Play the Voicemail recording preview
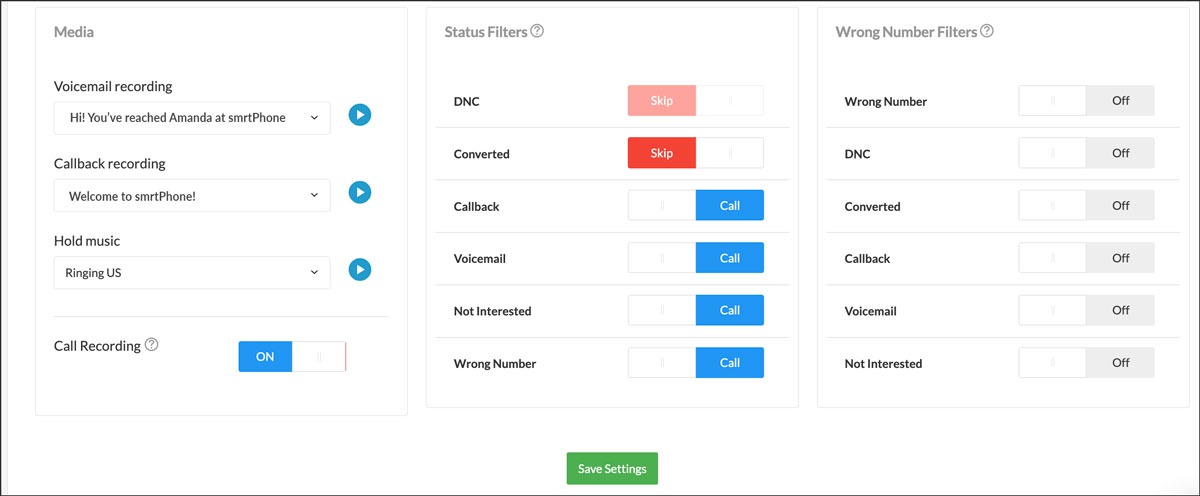The image size is (1200, 496). coord(360,116)
